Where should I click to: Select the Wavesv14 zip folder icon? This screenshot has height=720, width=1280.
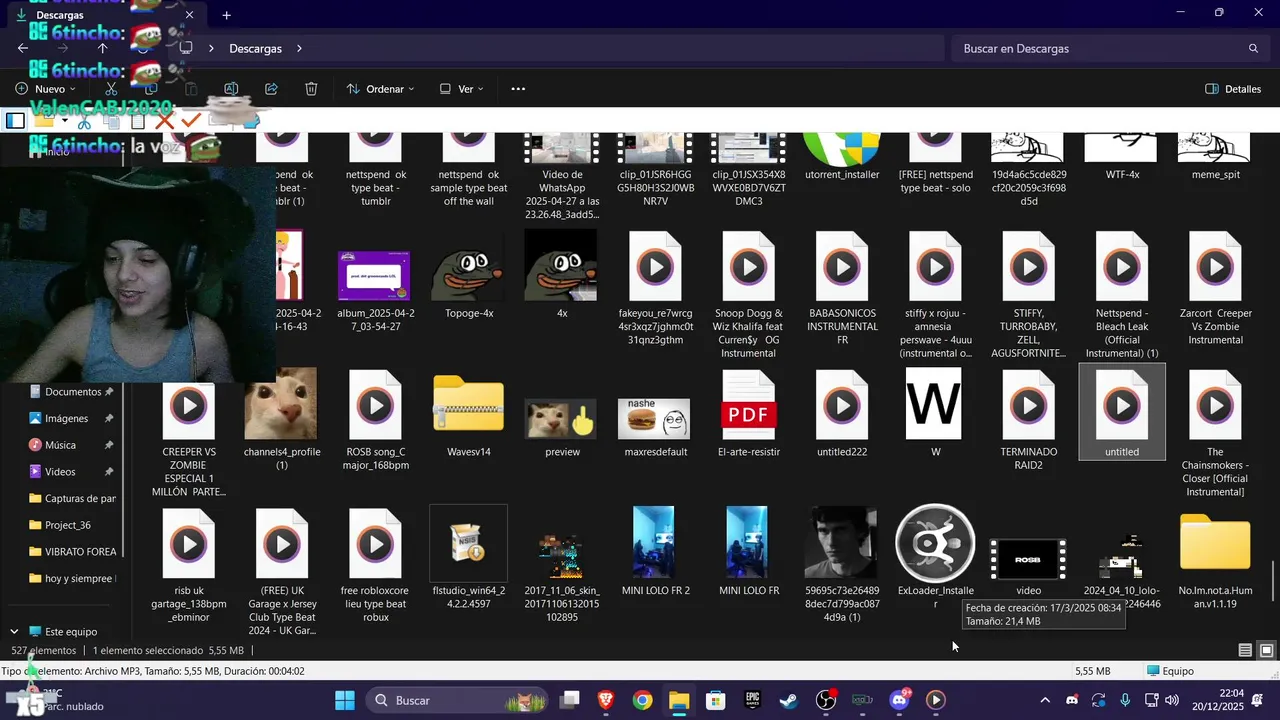pos(468,404)
